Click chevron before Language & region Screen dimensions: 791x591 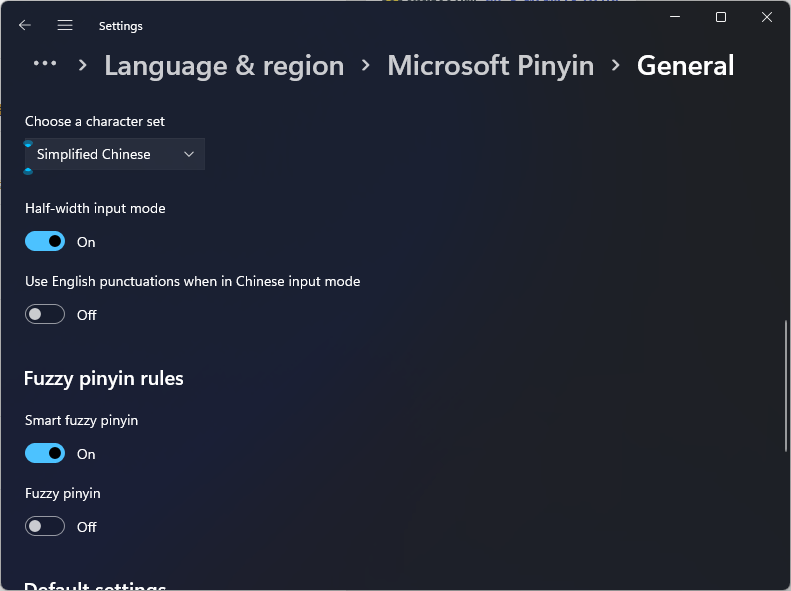click(x=82, y=66)
